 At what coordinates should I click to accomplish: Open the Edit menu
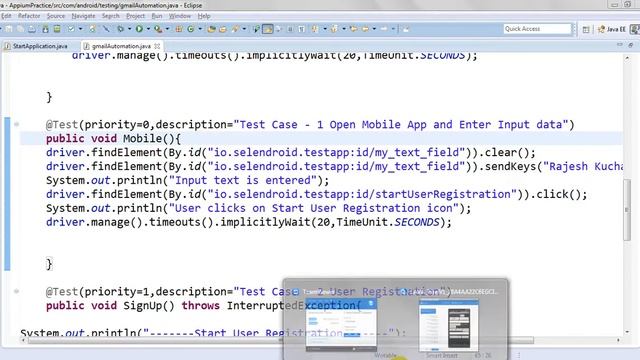click(6, 16)
